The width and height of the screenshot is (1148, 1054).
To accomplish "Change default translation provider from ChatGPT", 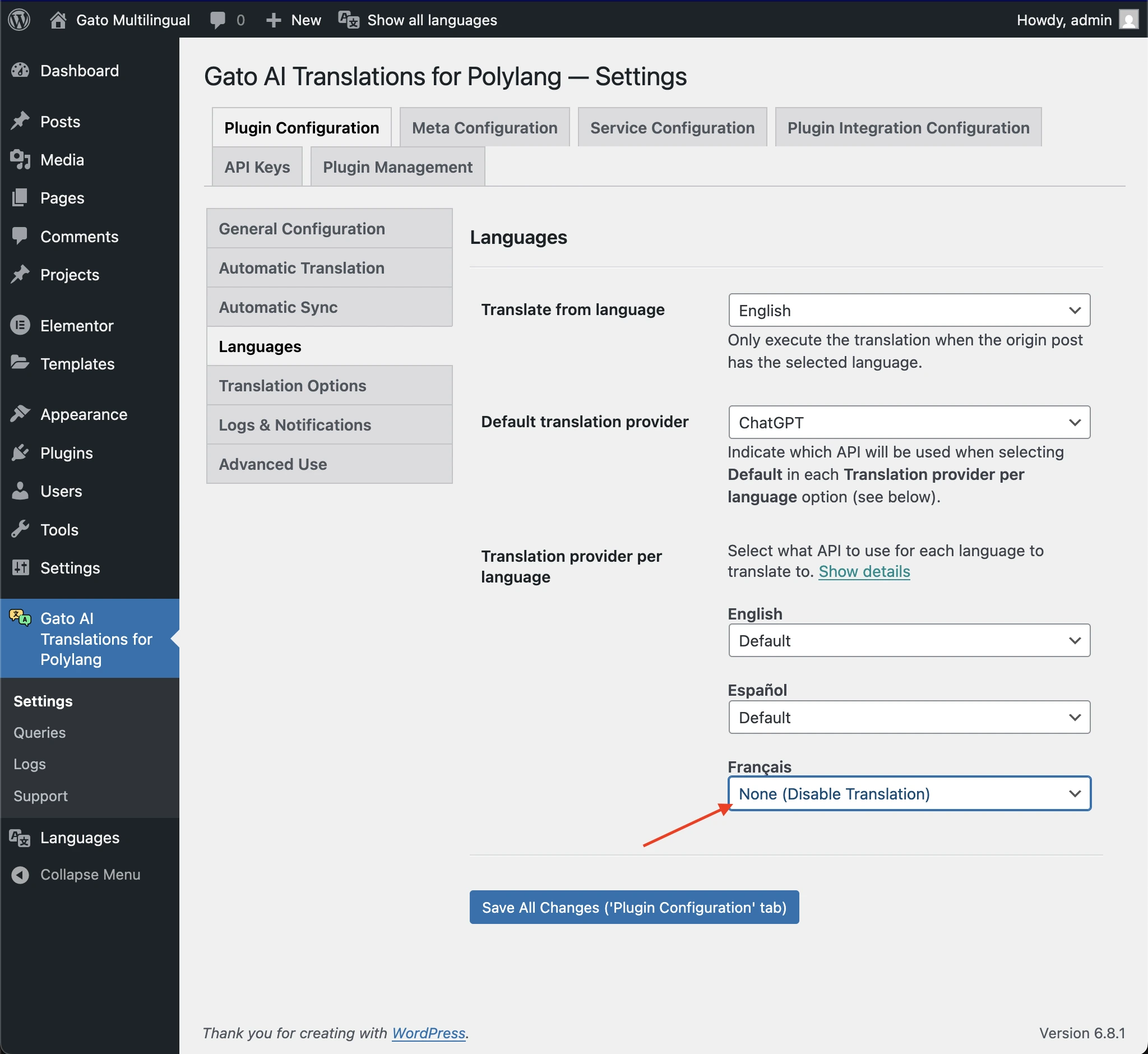I will [x=909, y=422].
